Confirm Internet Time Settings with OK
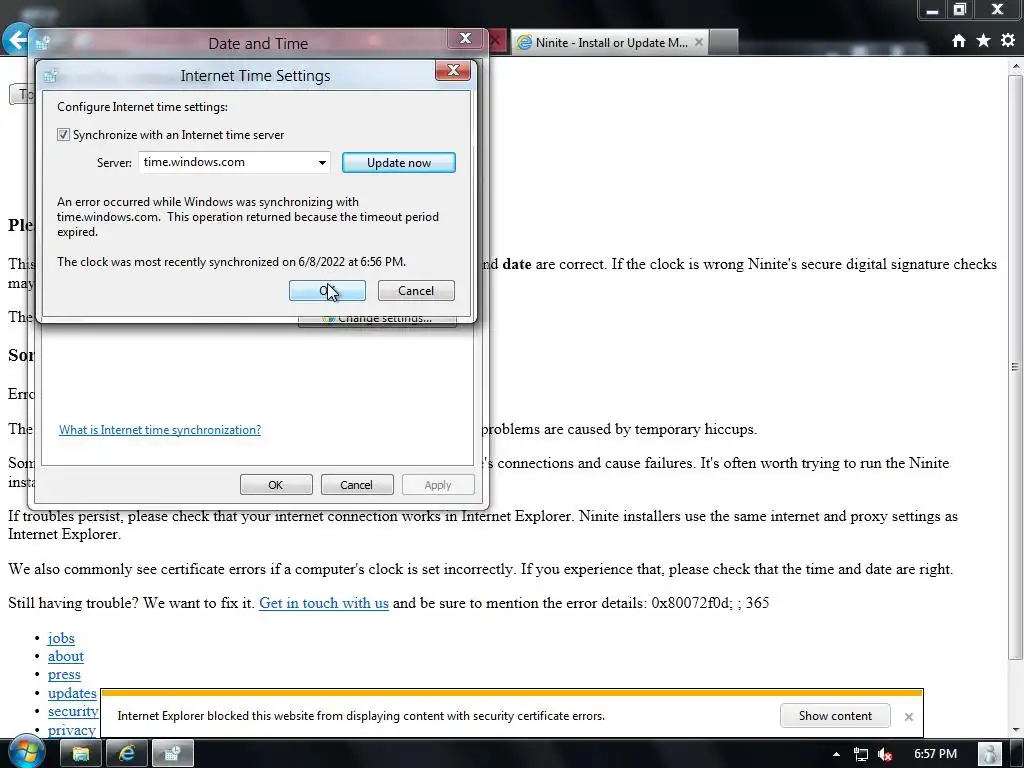This screenshot has width=1024, height=768. 327,291
